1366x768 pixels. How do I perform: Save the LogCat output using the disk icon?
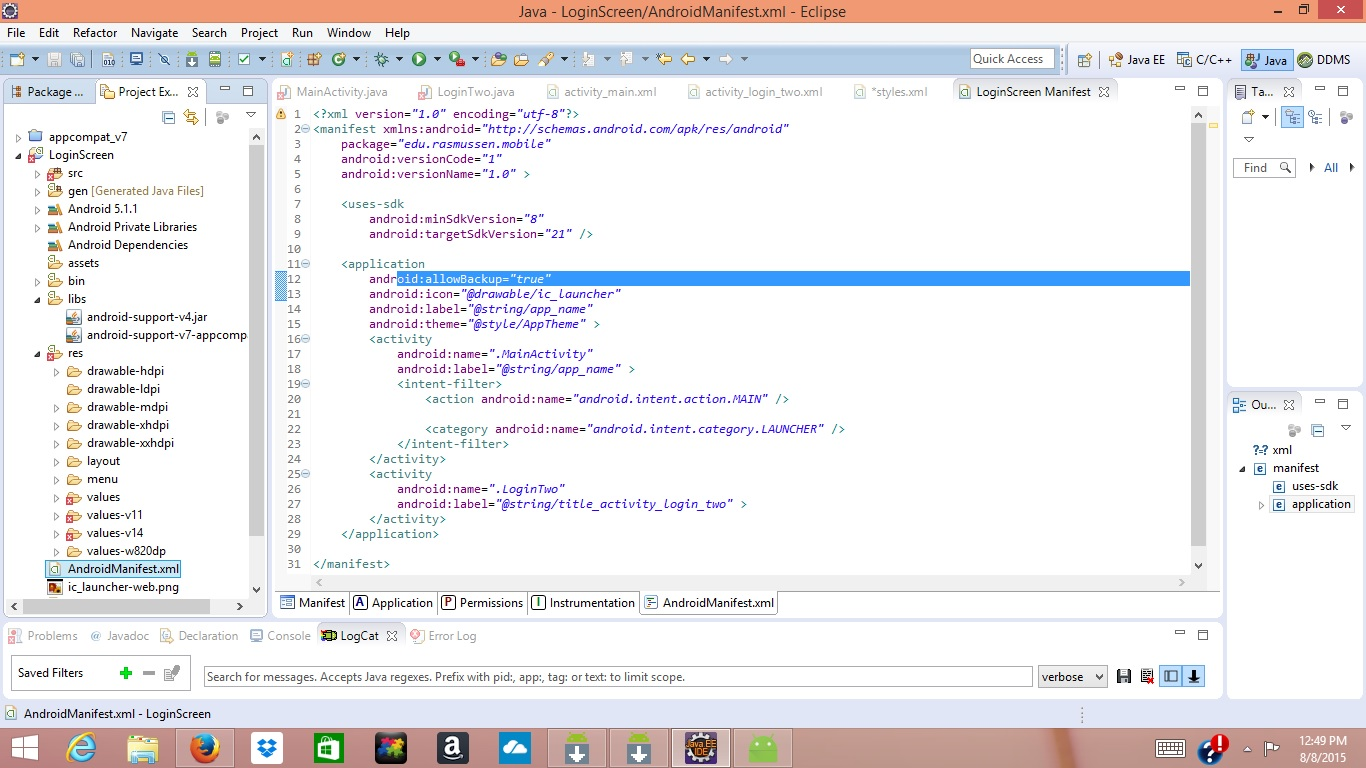tap(1123, 676)
